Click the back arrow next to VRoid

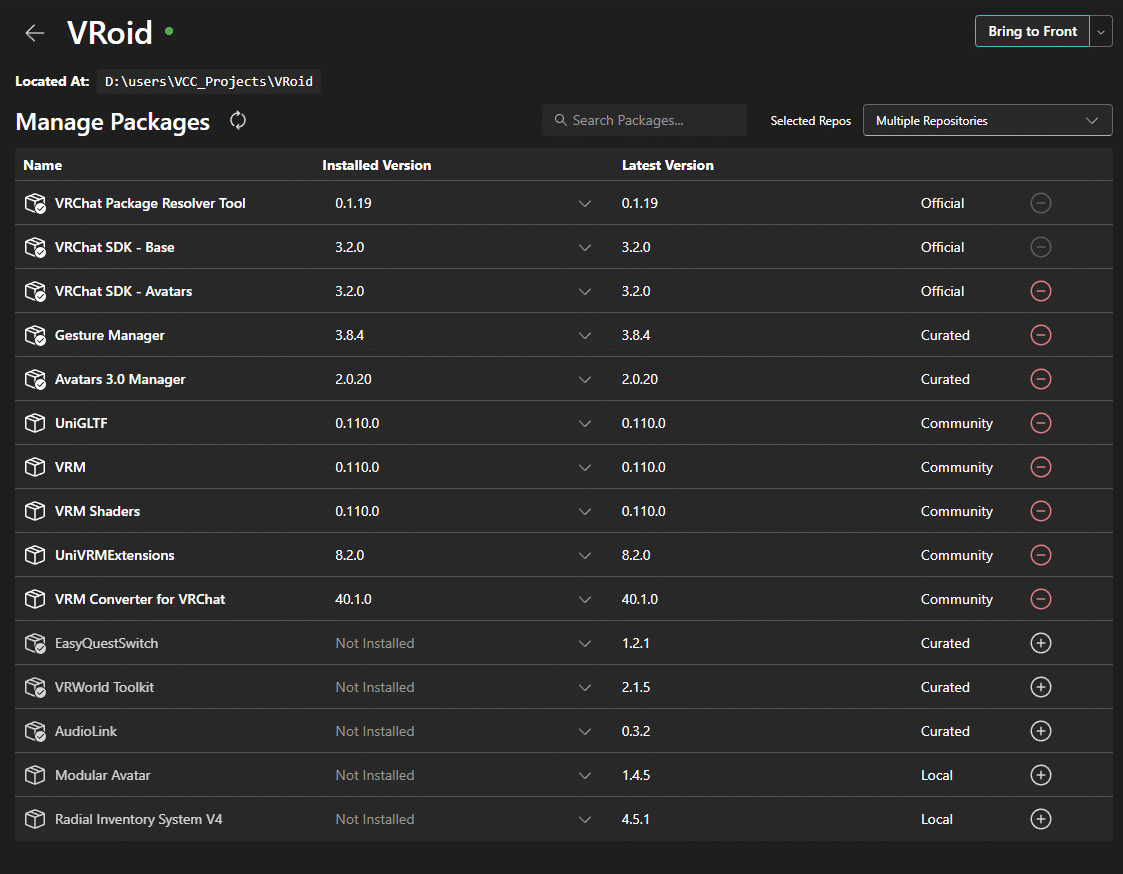click(x=35, y=32)
